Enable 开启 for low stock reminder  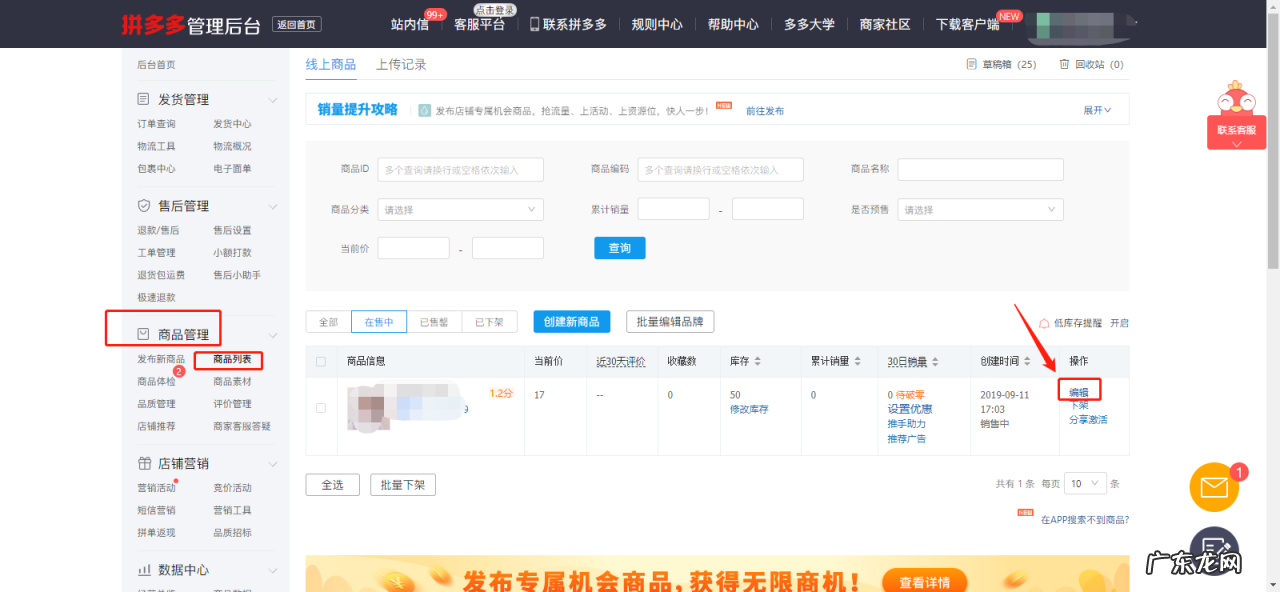[x=1121, y=322]
